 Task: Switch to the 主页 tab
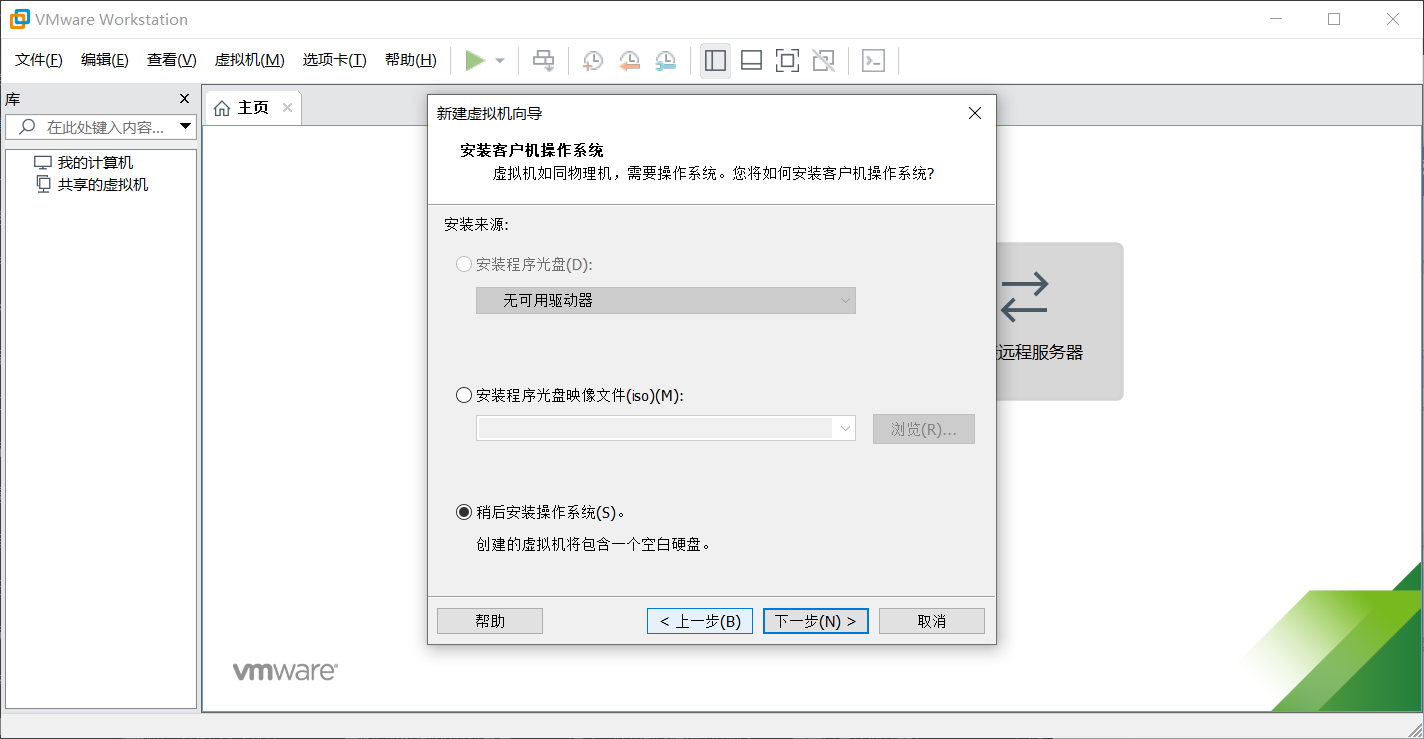(x=253, y=108)
